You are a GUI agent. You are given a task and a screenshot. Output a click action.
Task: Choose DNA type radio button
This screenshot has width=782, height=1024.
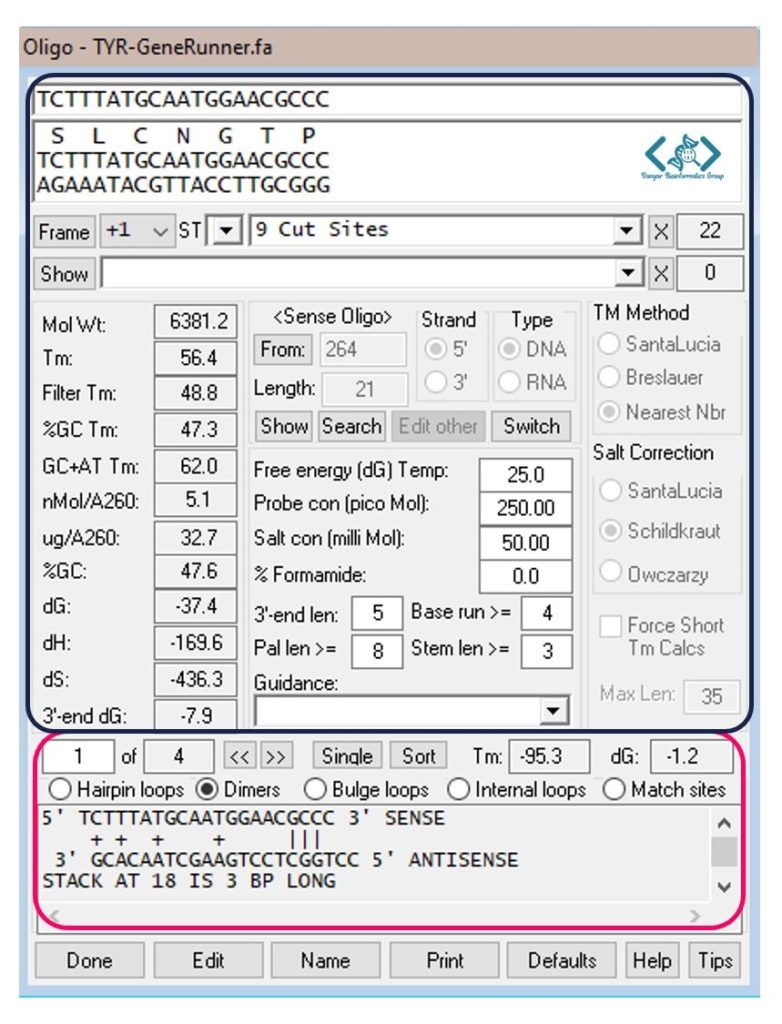(510, 349)
